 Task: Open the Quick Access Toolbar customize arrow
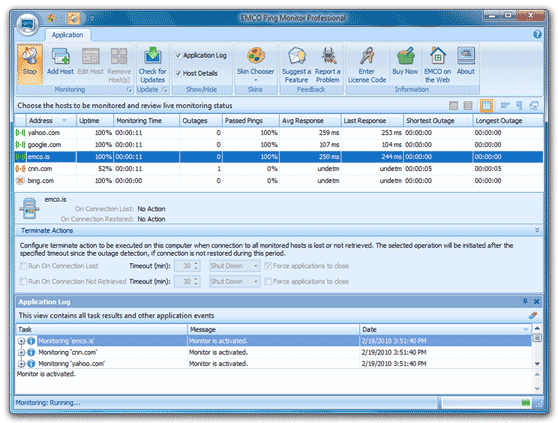tap(92, 18)
